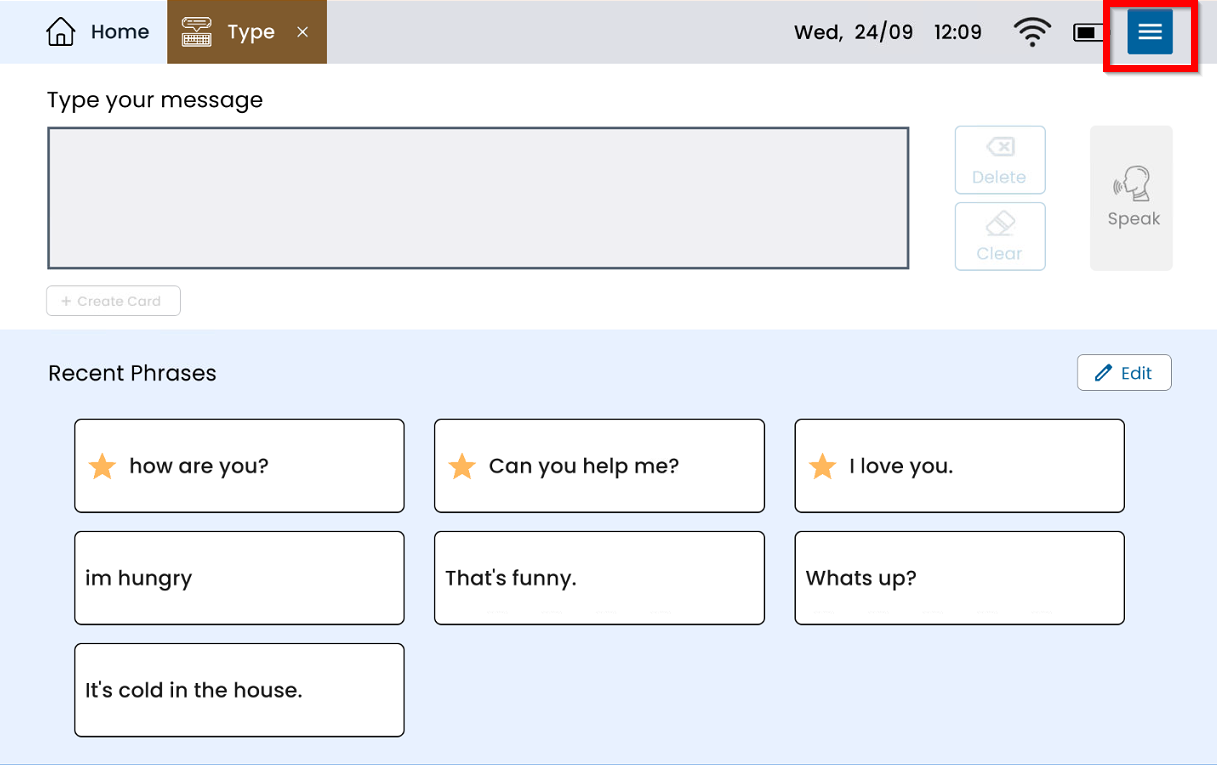Unfavorite the "I love you." star

click(x=822, y=467)
